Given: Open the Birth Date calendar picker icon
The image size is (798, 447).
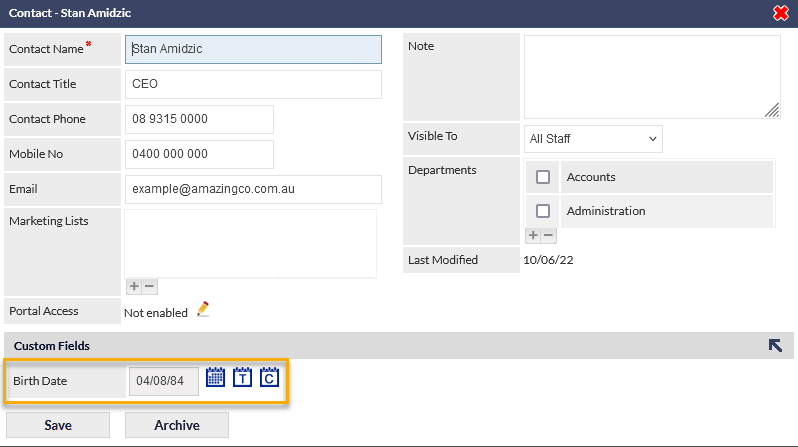Looking at the screenshot, I should pyautogui.click(x=215, y=377).
